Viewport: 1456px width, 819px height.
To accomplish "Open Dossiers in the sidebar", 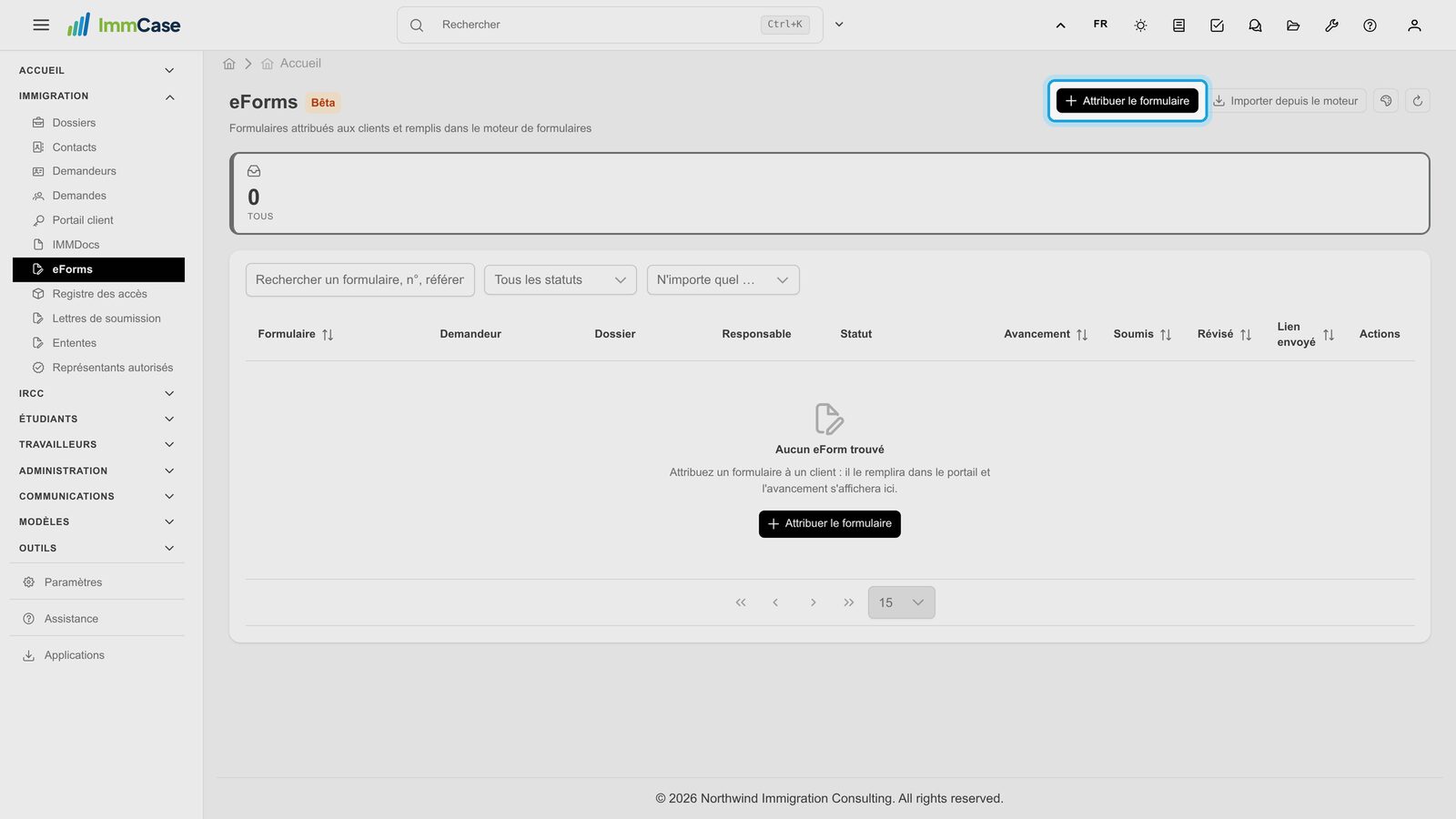I will (98, 123).
